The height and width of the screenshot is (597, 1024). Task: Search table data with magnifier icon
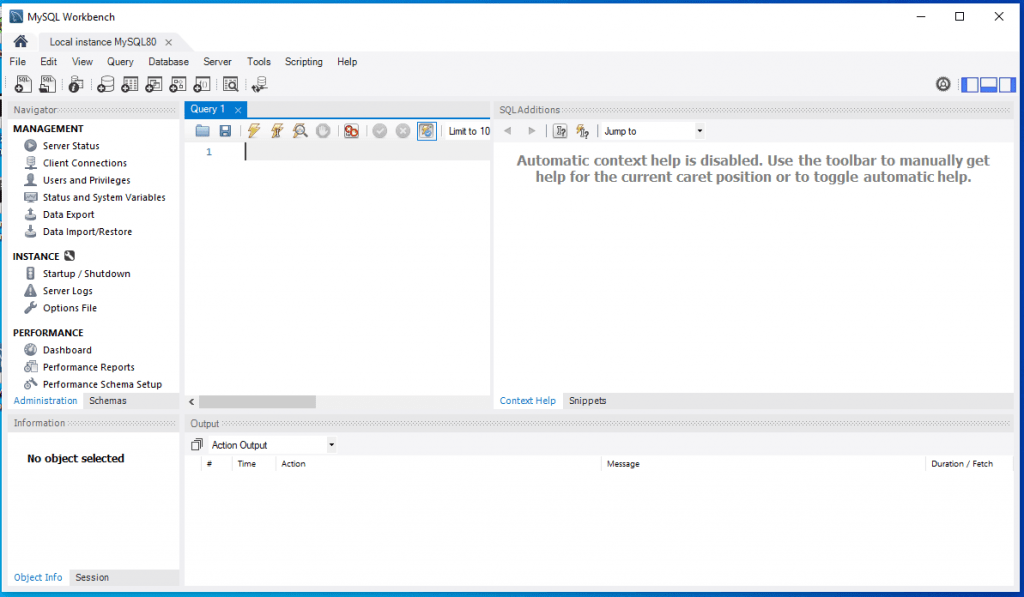[230, 83]
